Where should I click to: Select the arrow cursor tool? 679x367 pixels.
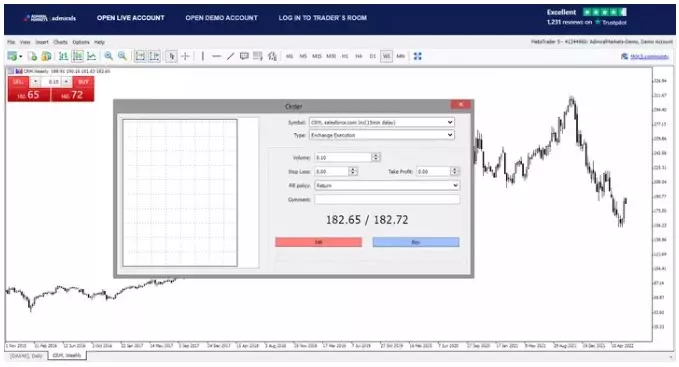[171, 56]
